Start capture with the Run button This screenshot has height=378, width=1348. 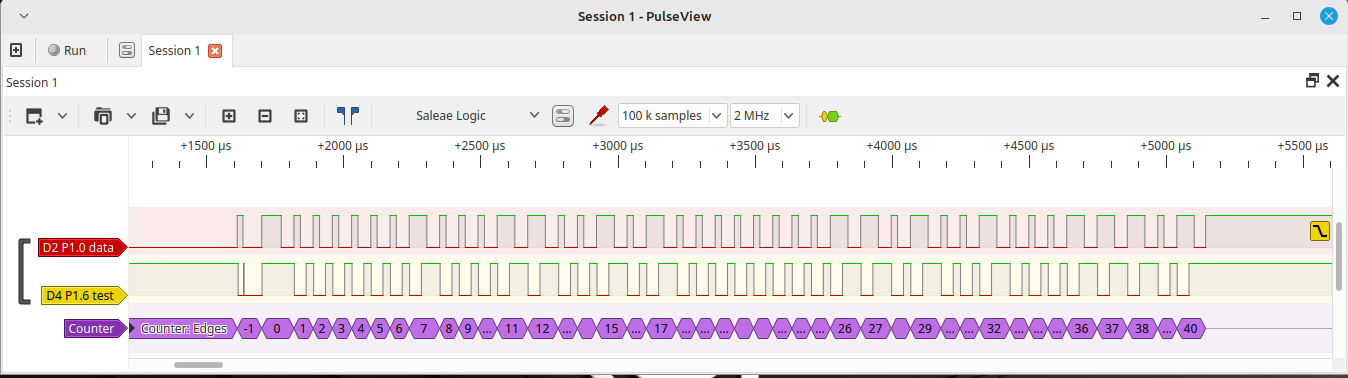click(x=67, y=50)
